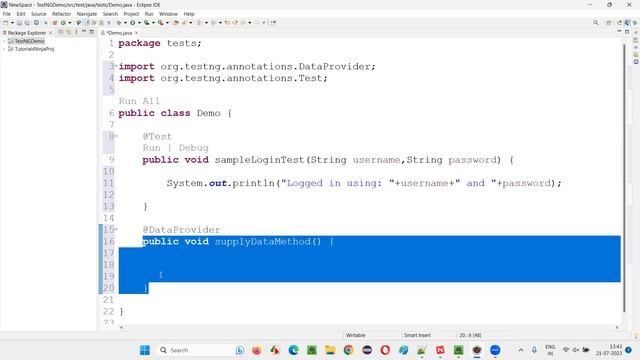The height and width of the screenshot is (360, 640).
Task: Close the Demo.java editor tab
Action: (136, 33)
